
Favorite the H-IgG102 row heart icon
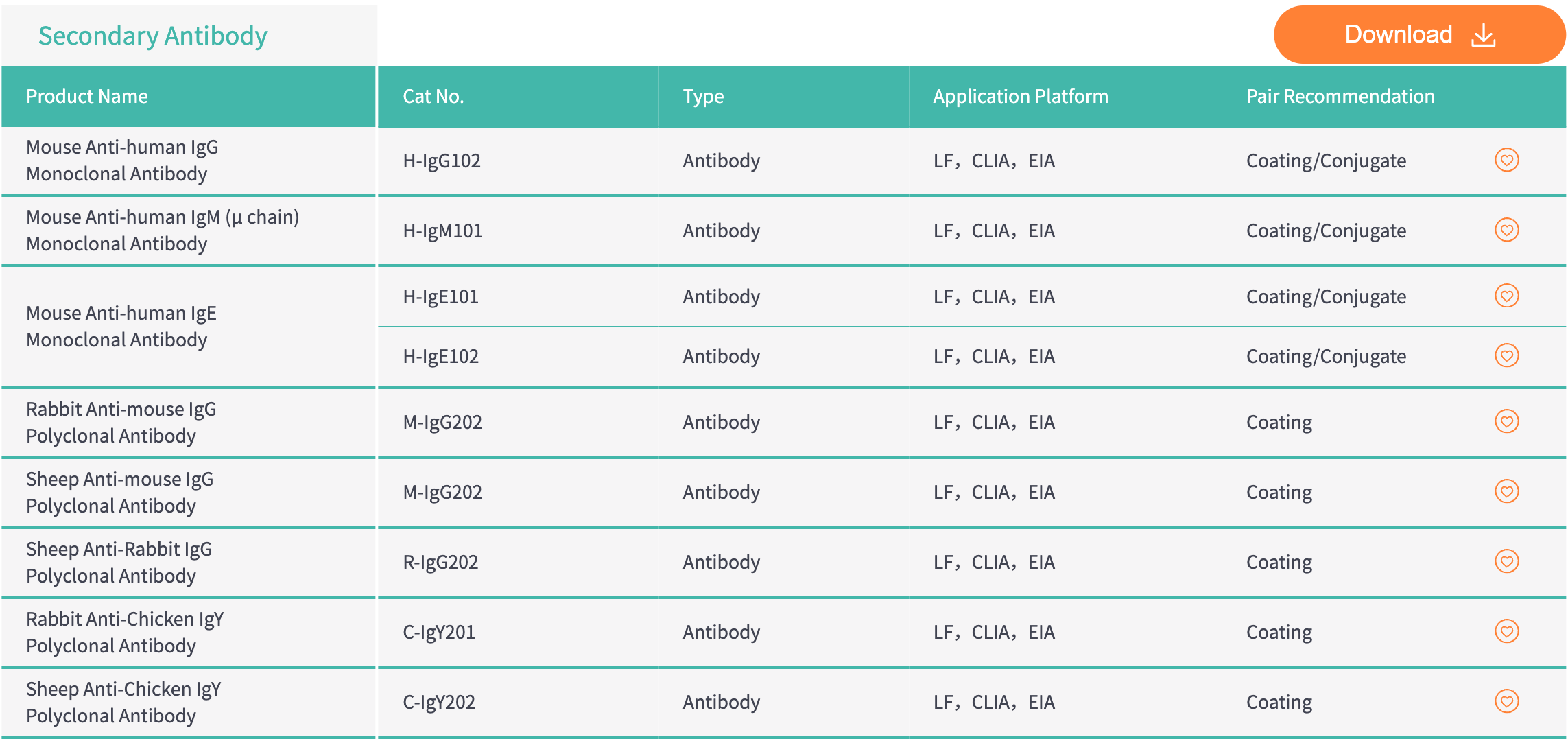click(x=1507, y=160)
